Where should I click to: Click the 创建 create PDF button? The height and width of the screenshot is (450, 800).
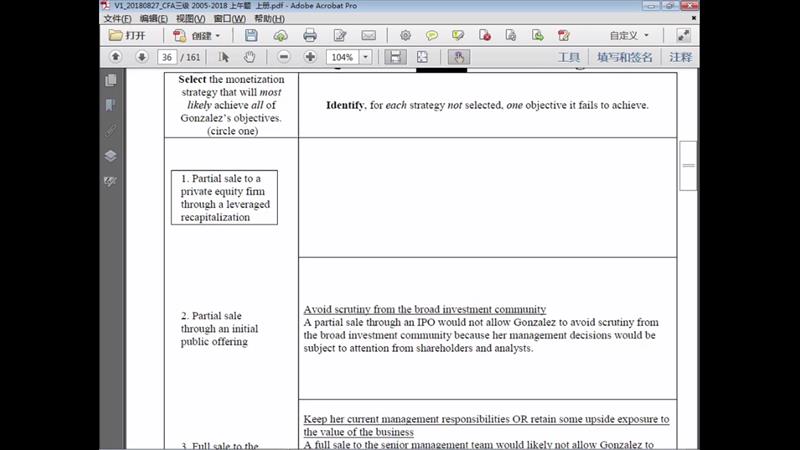pyautogui.click(x=196, y=35)
